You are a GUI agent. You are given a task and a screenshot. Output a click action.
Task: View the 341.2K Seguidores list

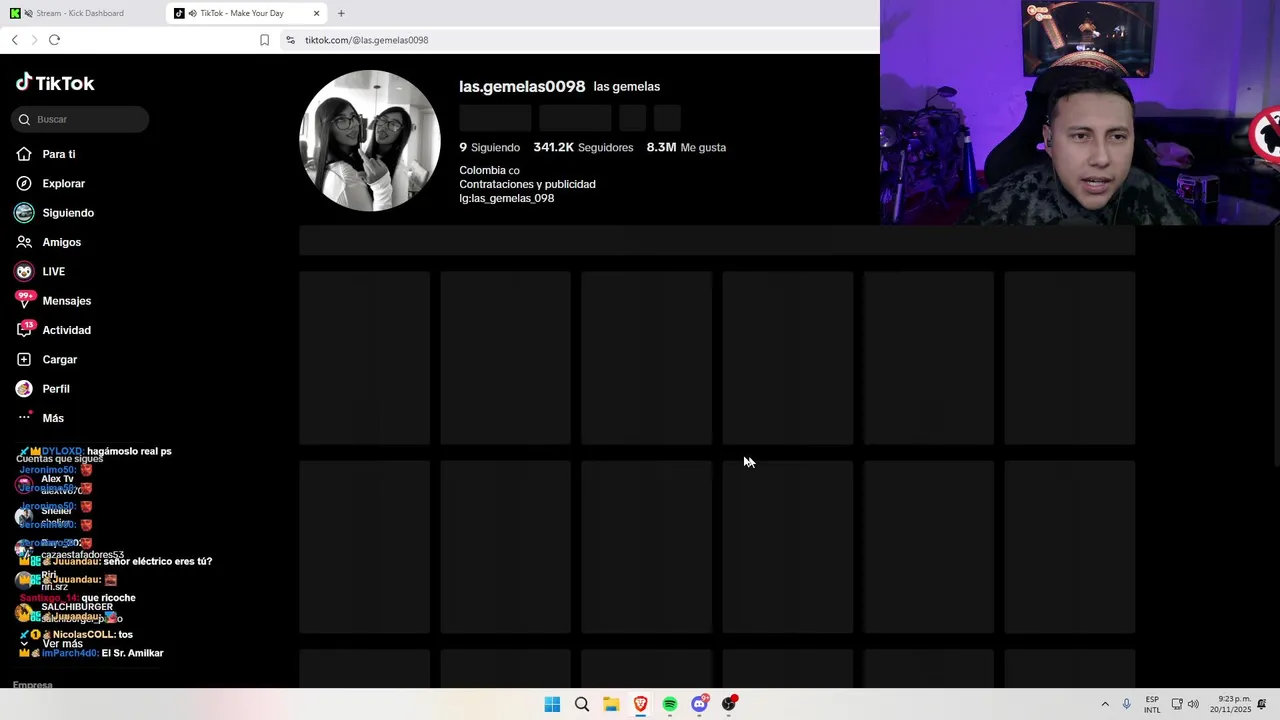point(583,147)
